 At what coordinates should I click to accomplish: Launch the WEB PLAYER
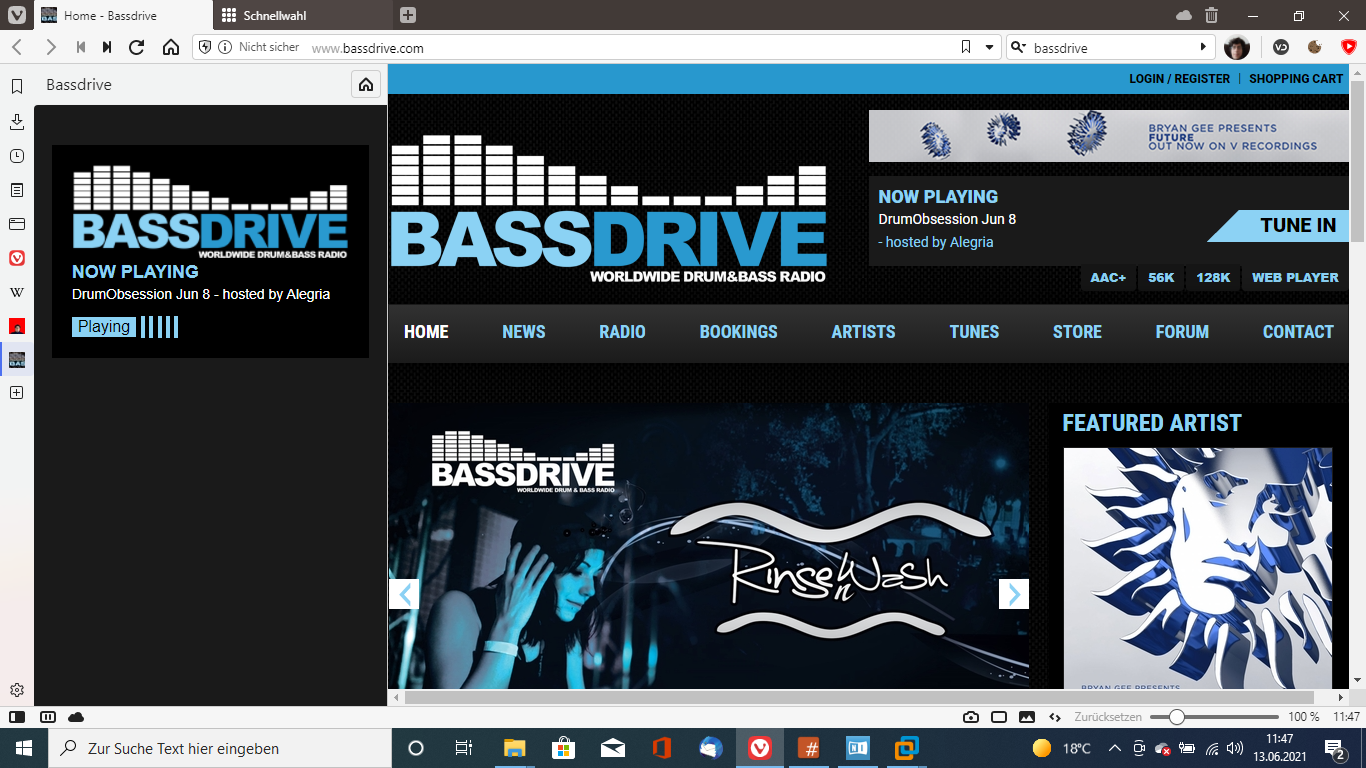(1295, 278)
